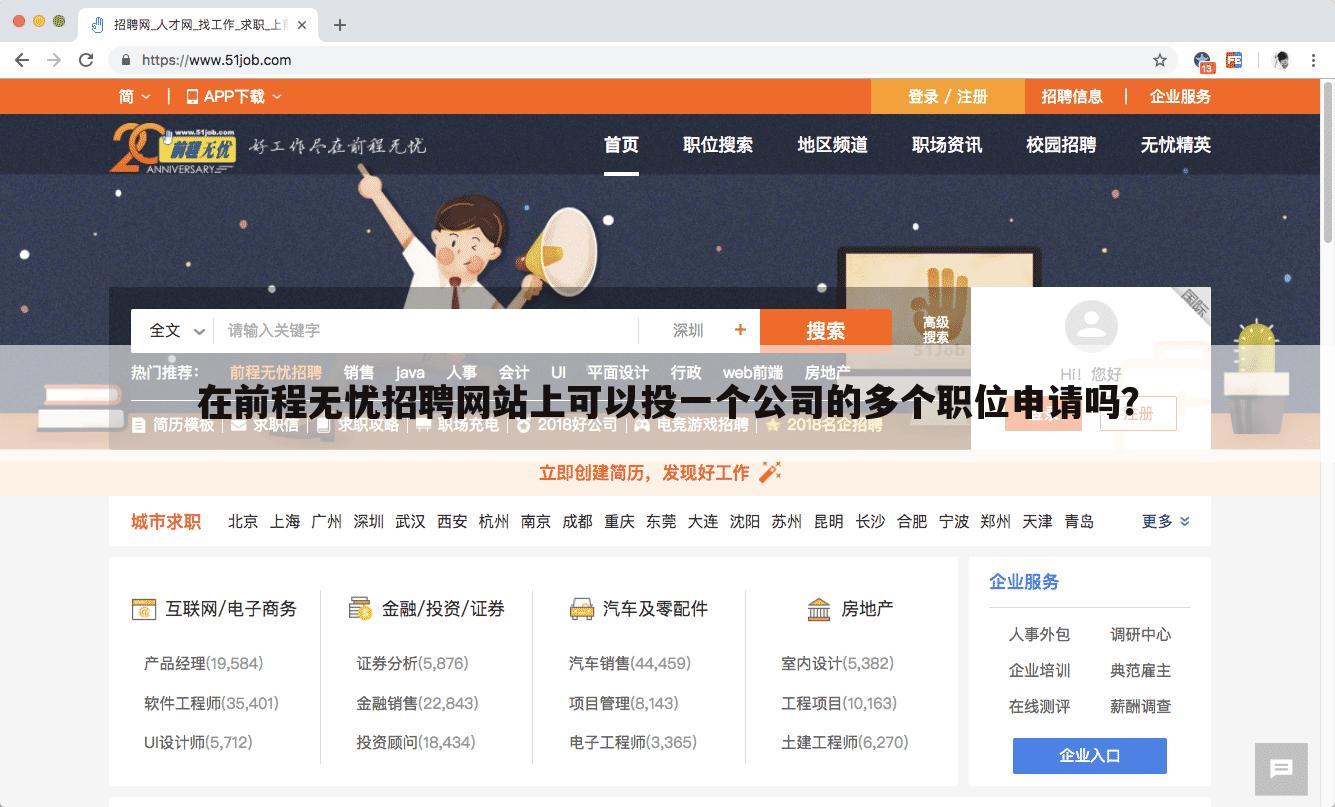Screen dimensions: 1335x807
Task: Expand 更多 cities list
Action: 1166,521
